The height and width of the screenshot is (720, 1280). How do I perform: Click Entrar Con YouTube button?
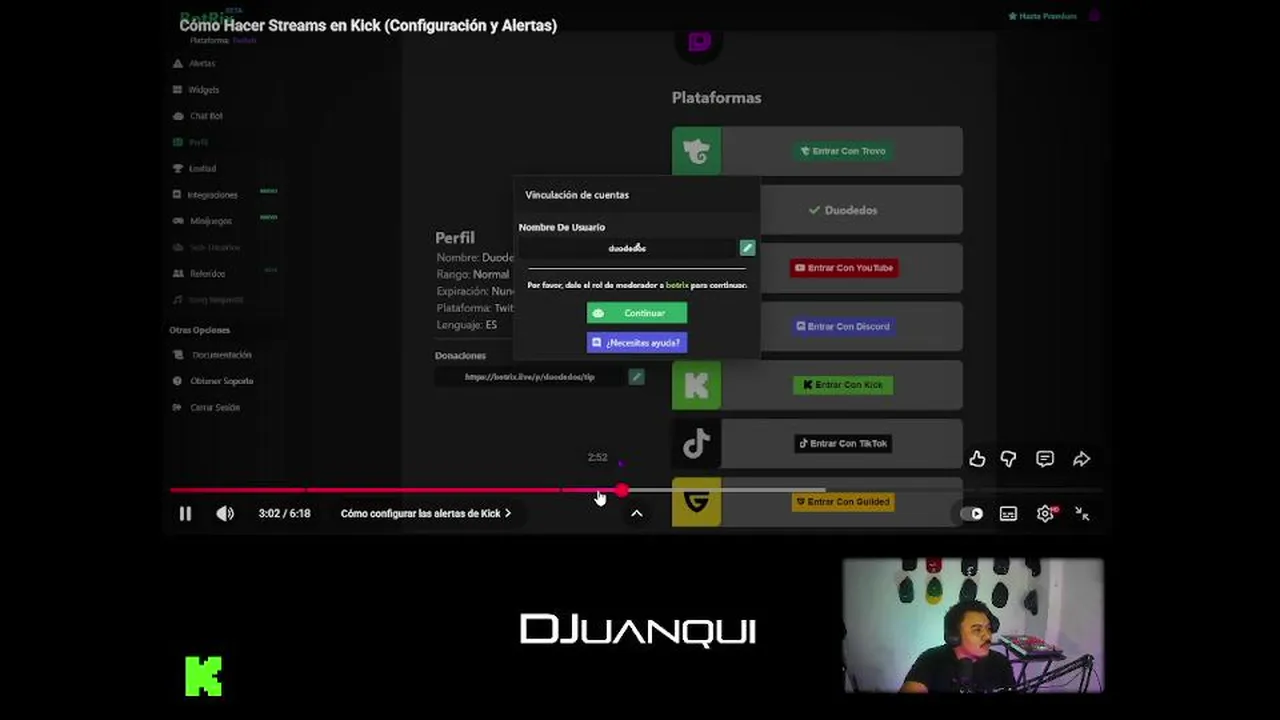[843, 268]
